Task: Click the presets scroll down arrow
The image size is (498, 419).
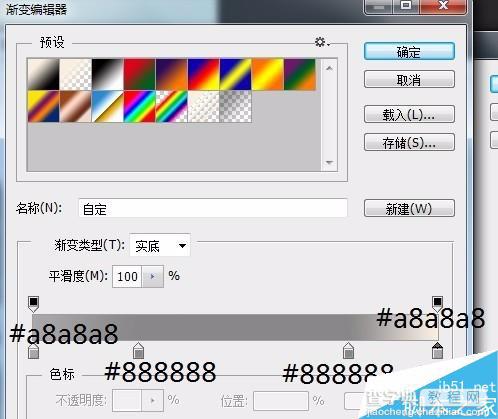Action: click(329, 162)
